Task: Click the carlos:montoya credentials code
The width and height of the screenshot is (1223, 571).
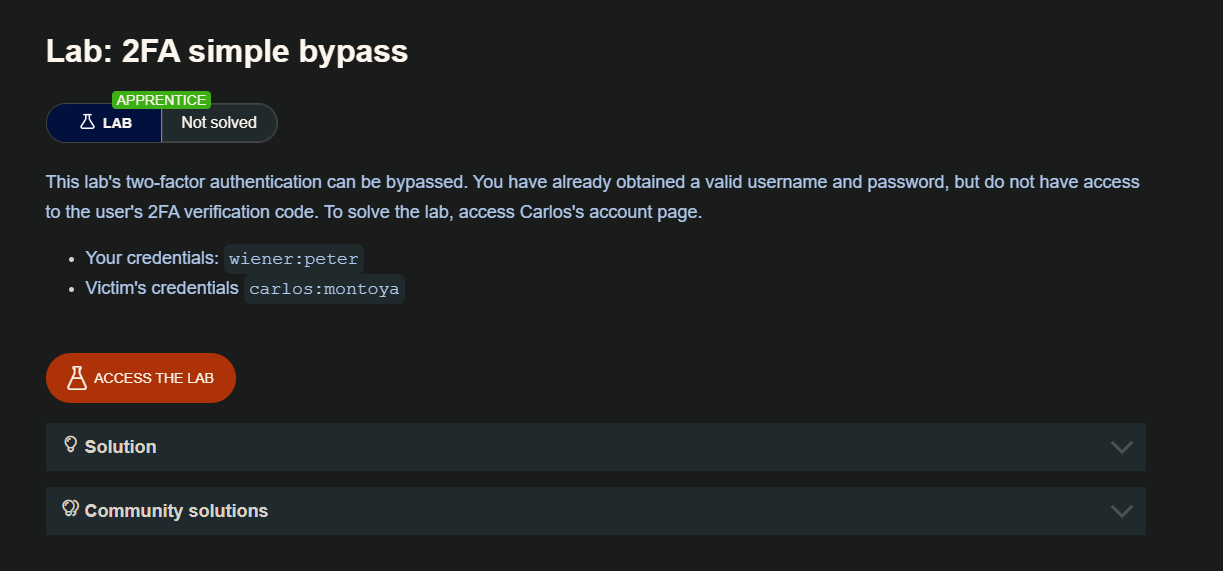Action: coord(324,290)
